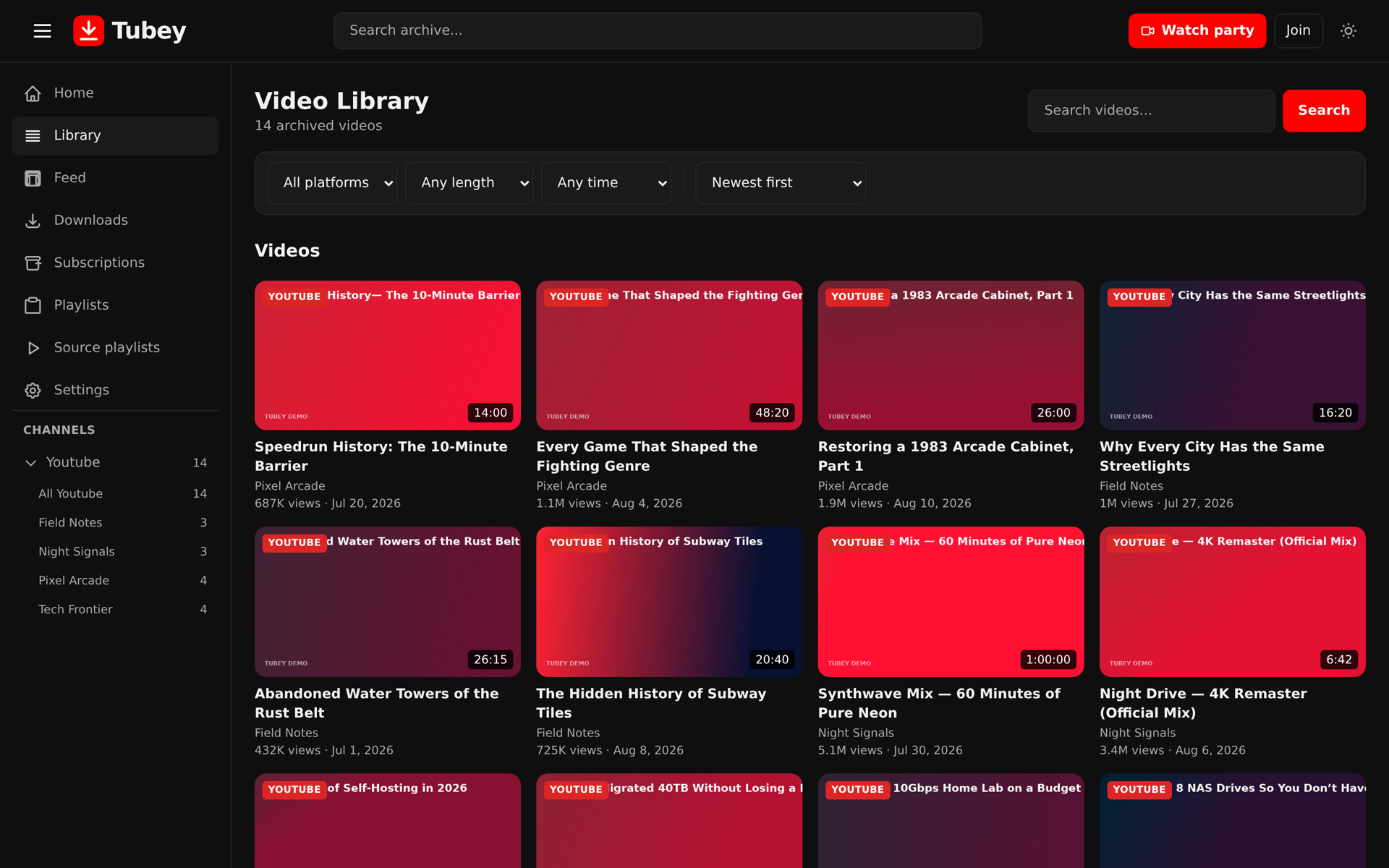Click the Library list icon

tap(33, 136)
